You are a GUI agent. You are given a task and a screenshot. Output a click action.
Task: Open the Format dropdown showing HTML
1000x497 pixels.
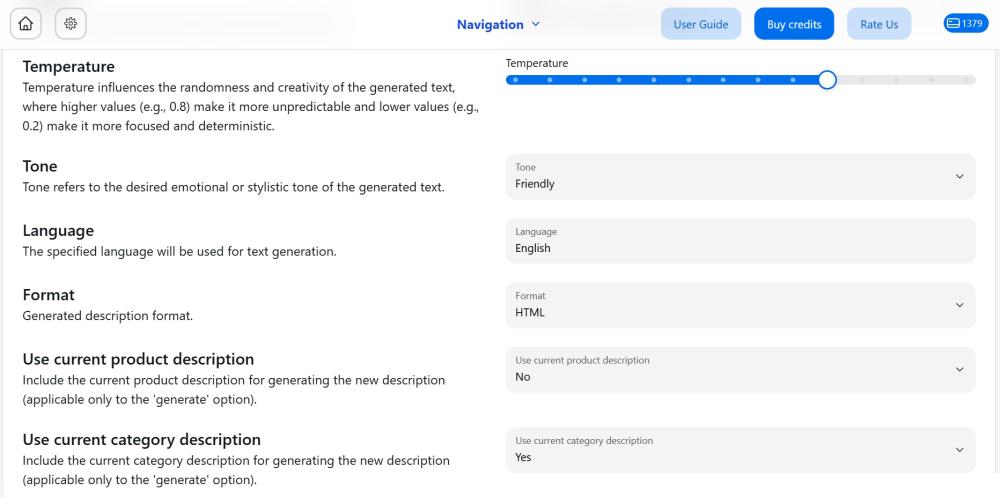coord(740,306)
